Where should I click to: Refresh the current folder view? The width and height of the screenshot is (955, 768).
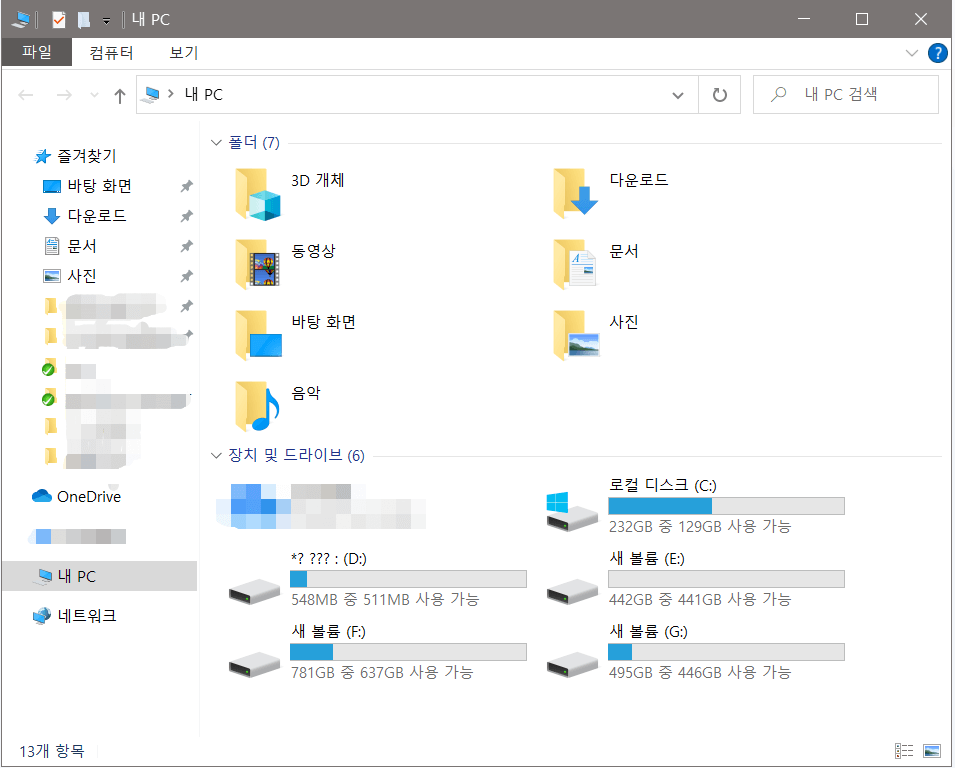click(x=719, y=93)
